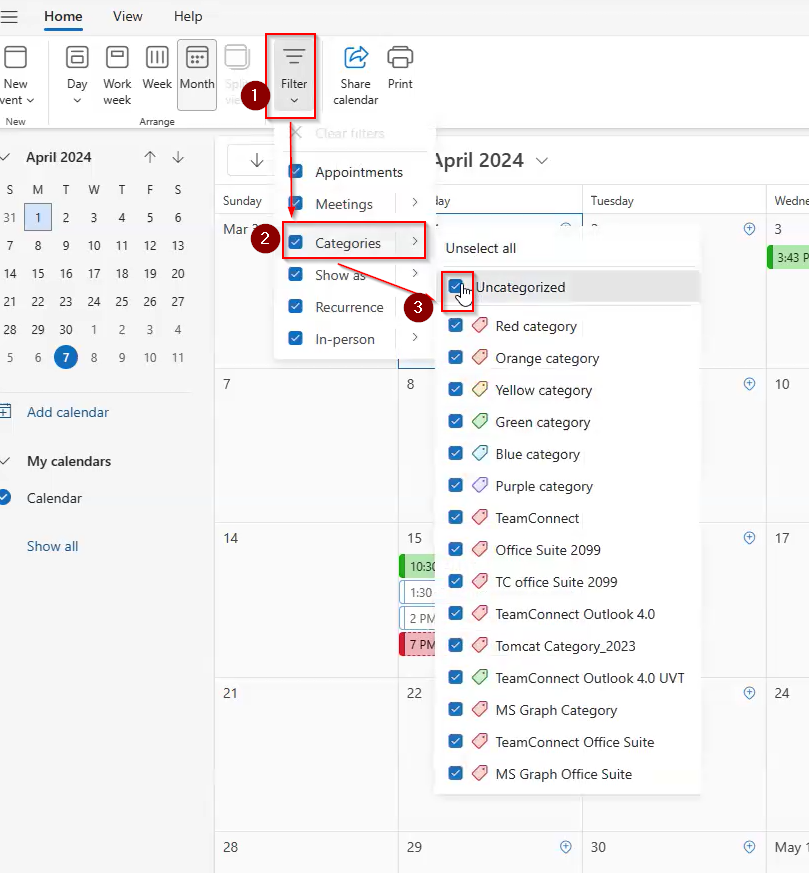Select today, the 7th, in mini calendar
The height and width of the screenshot is (873, 809).
point(66,357)
